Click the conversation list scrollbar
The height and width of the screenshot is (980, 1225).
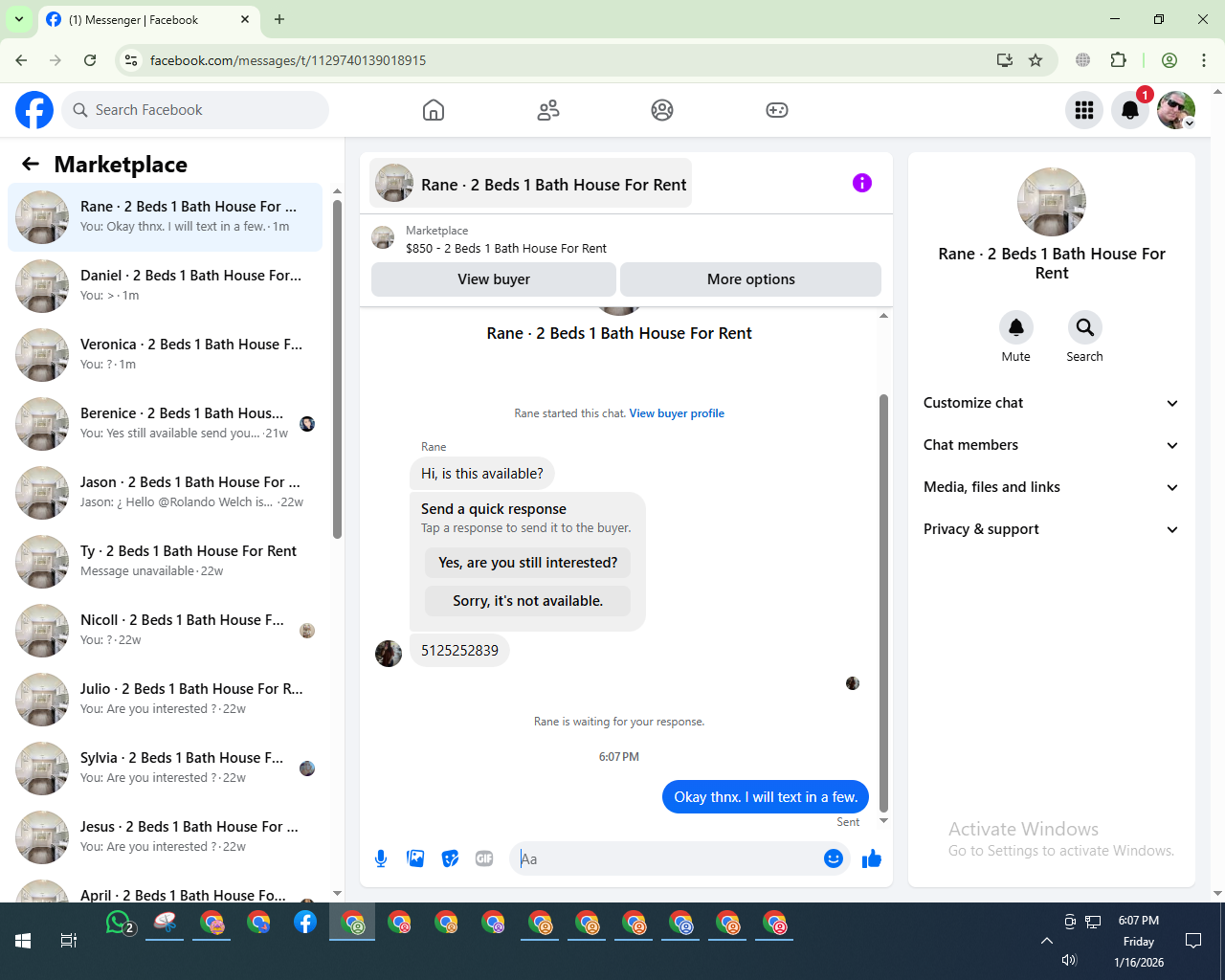click(x=337, y=369)
